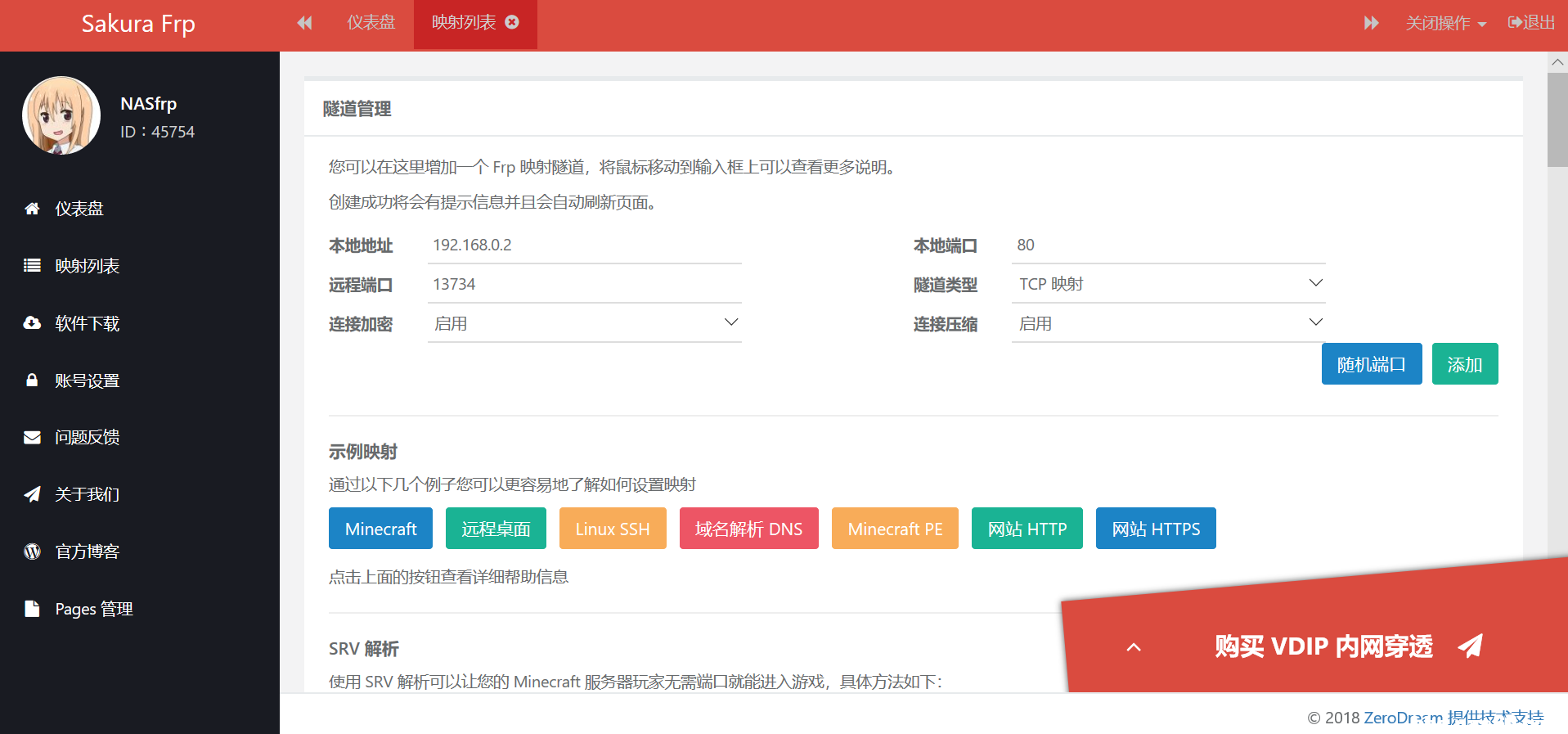Click the scrollbar up arrow
Viewport: 1568px width, 734px height.
(1557, 62)
